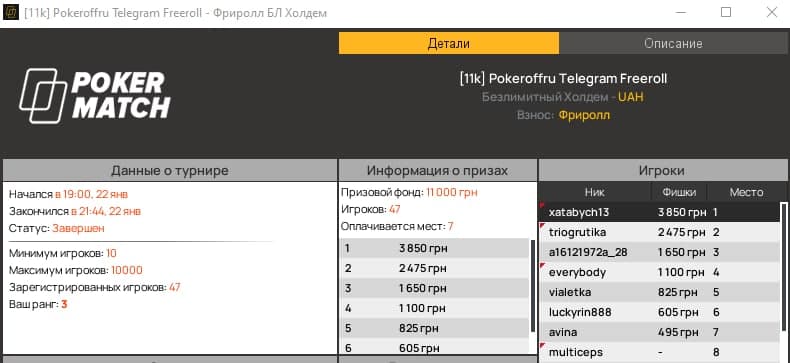
Task: Click the prize list scrollbar
Action: pyautogui.click(x=533, y=286)
